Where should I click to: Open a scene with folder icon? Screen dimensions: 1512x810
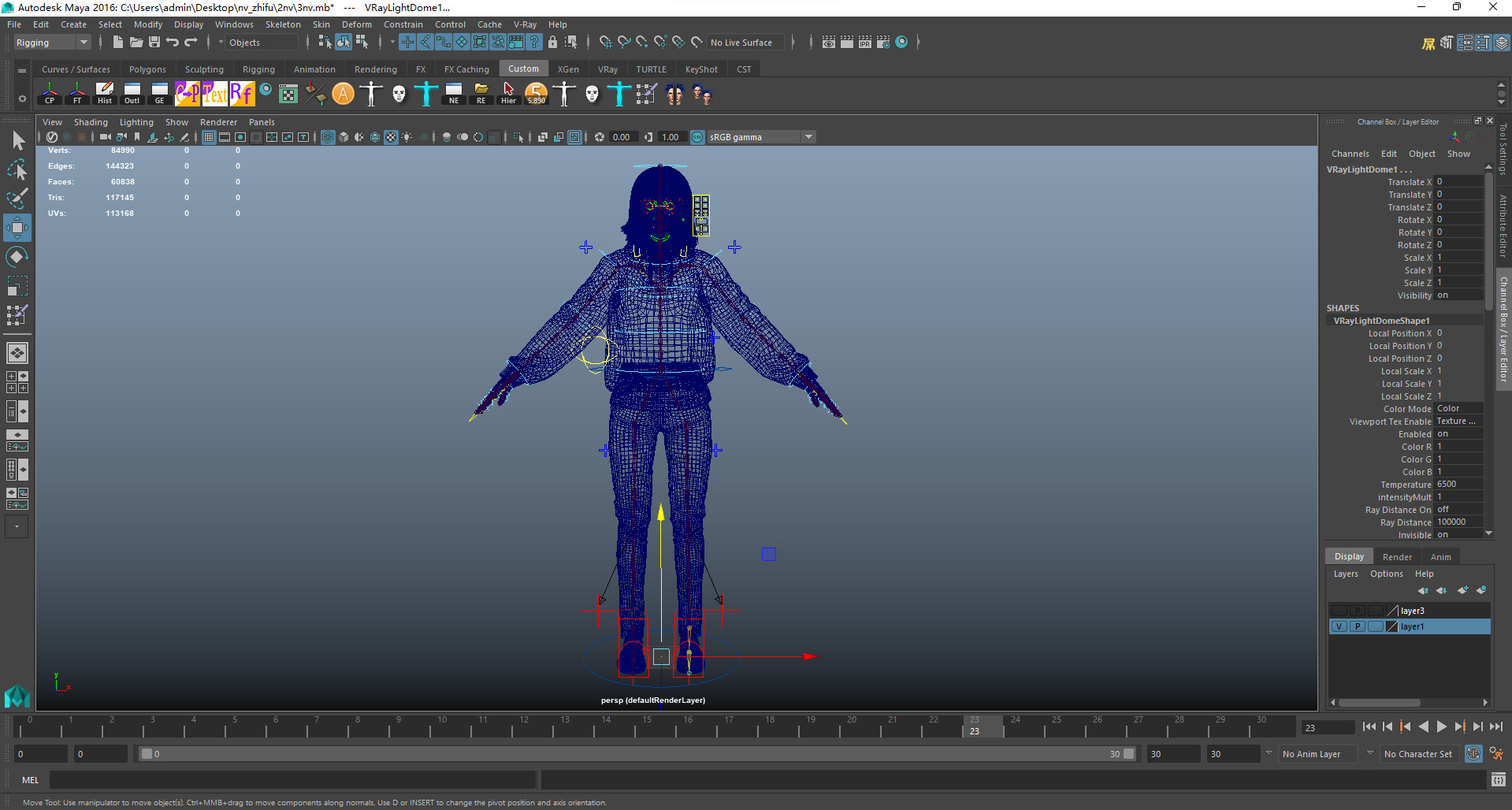click(x=136, y=42)
